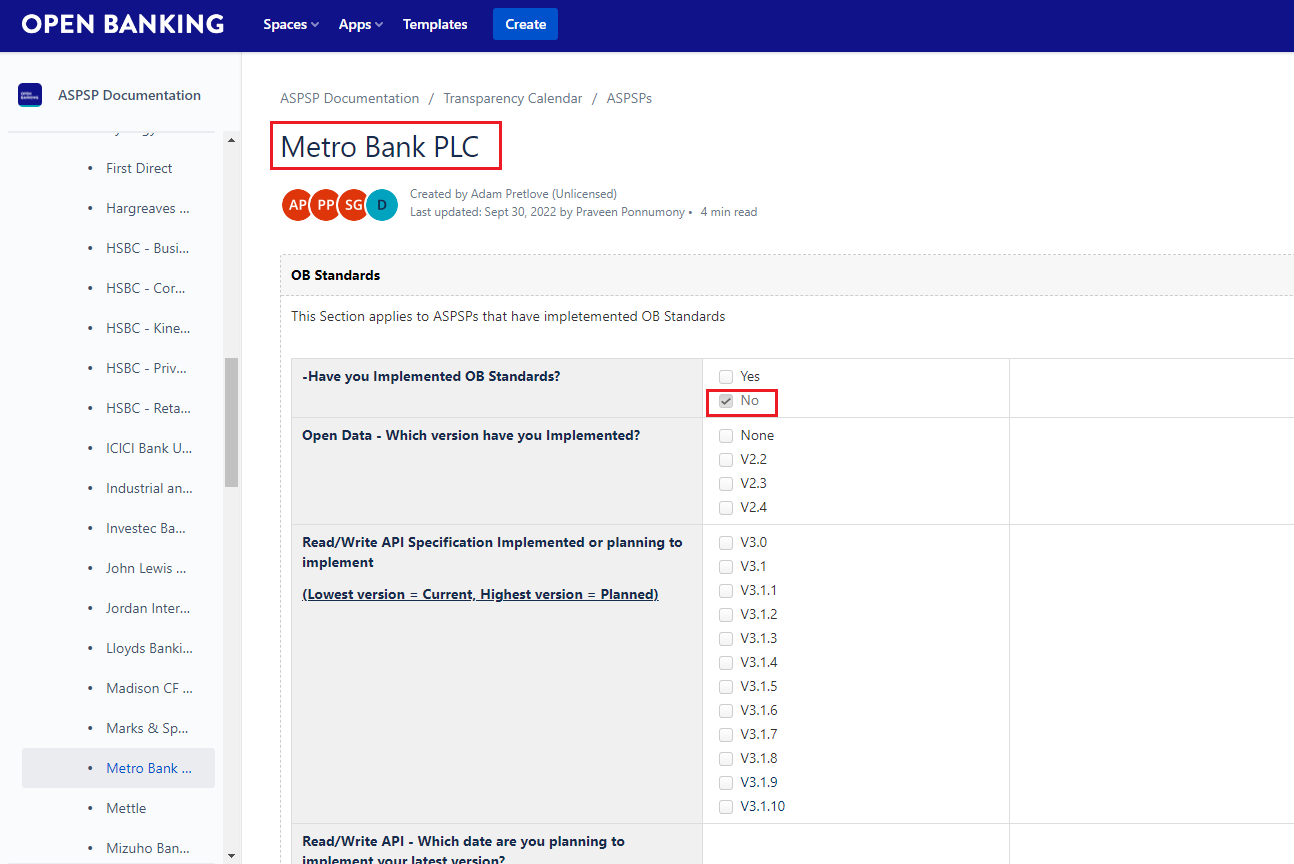Select the highlighted Metro Bank sidebar page

(119, 768)
